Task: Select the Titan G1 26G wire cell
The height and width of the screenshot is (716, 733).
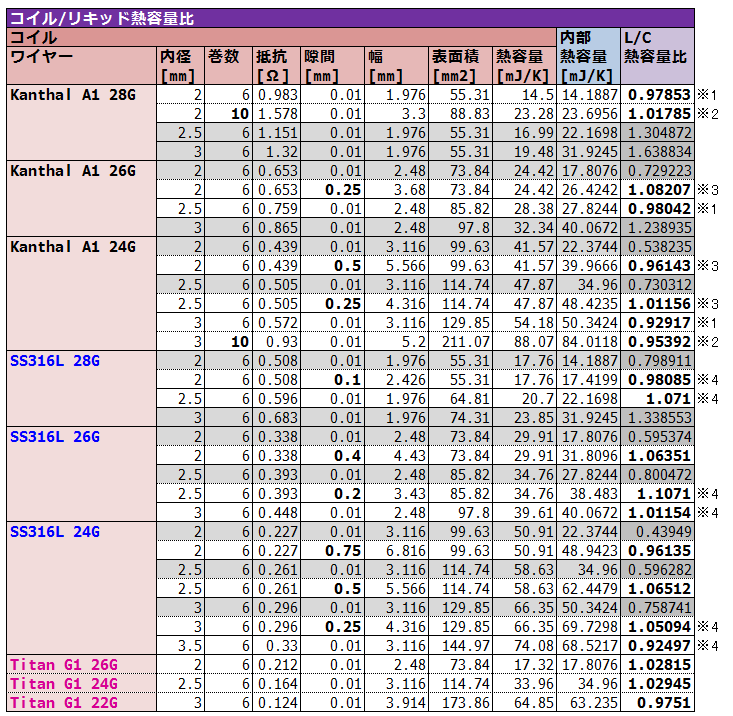Action: (81, 664)
